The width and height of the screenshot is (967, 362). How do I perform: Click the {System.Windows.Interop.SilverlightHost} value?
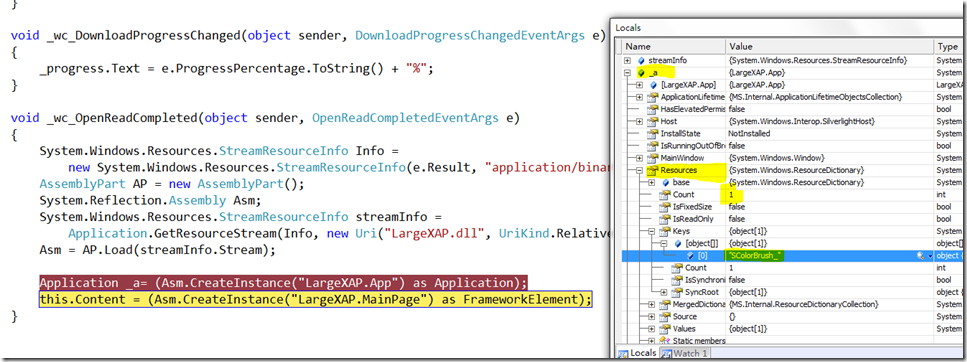pos(802,121)
